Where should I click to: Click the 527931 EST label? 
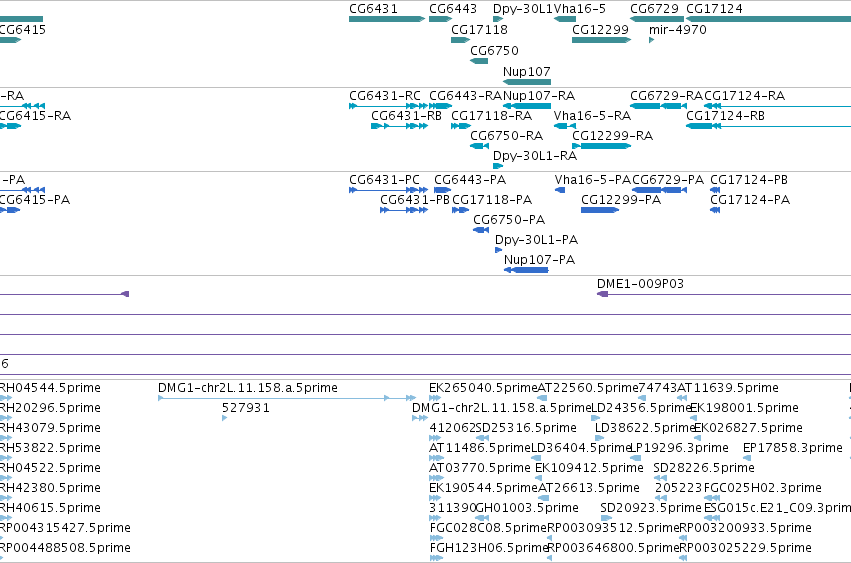[x=246, y=408]
